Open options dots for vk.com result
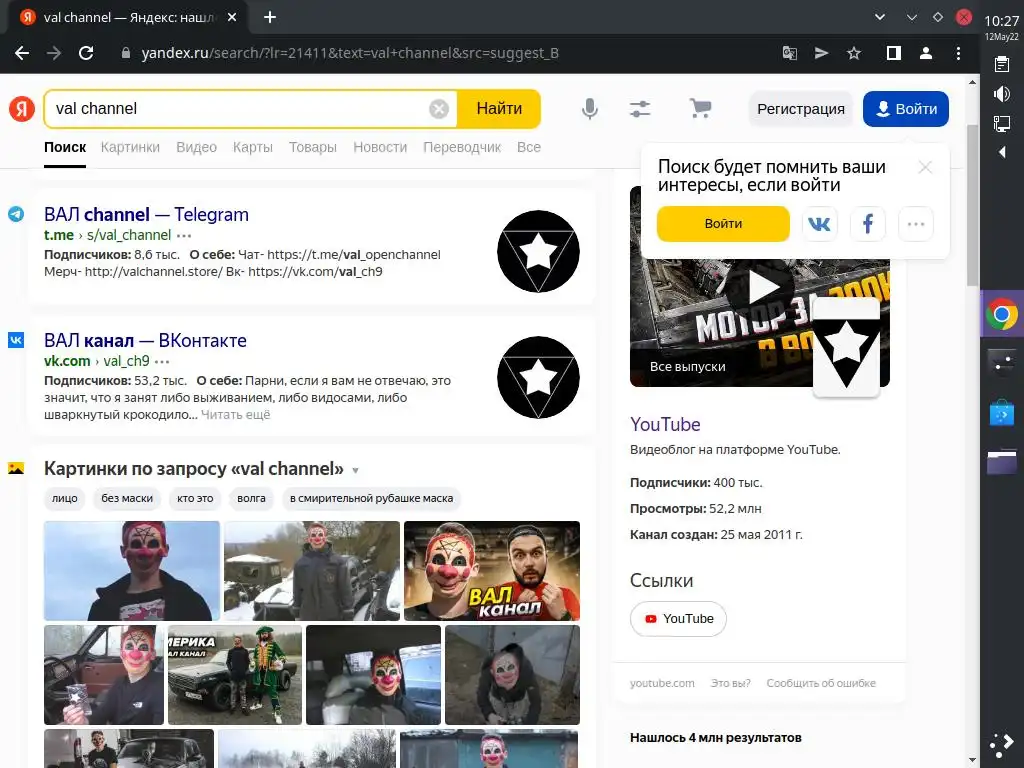The image size is (1024, 768). click(x=162, y=362)
